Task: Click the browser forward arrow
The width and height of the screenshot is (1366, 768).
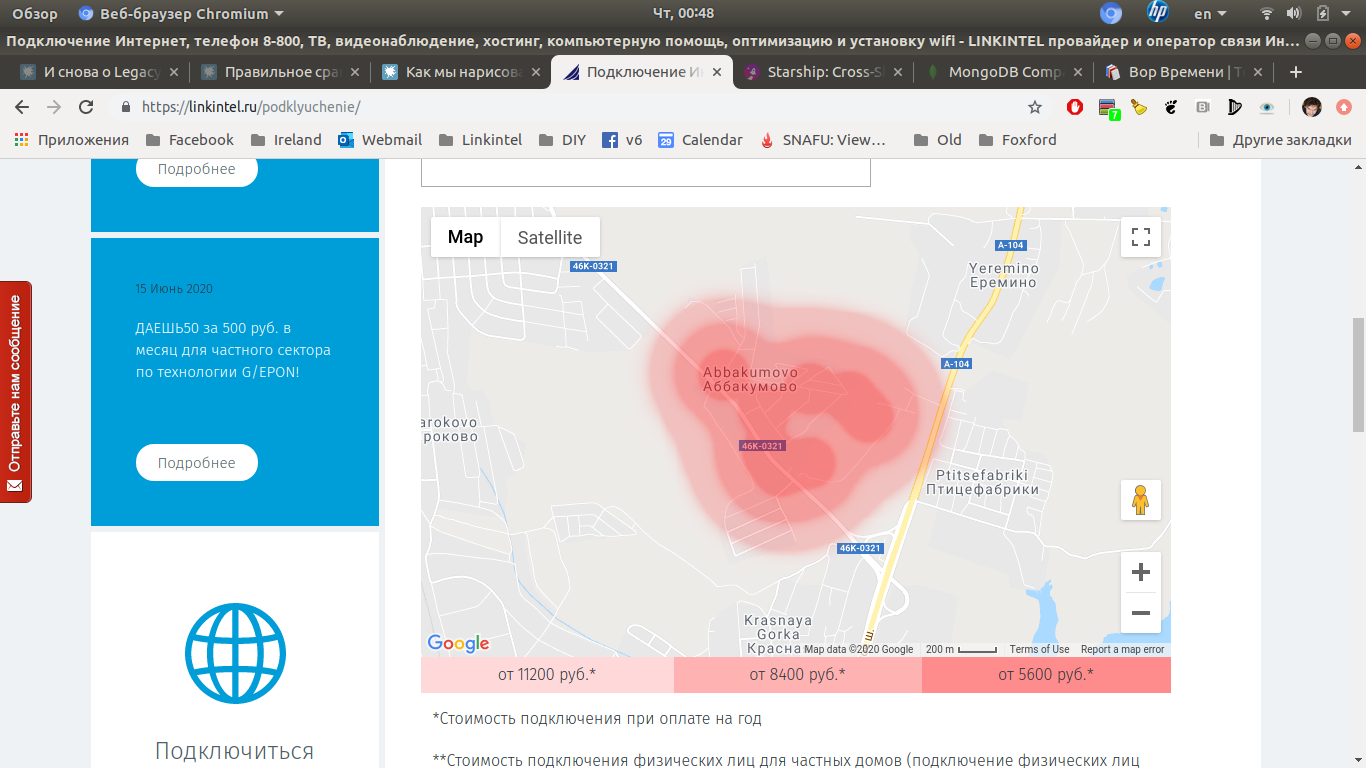Action: tap(54, 107)
